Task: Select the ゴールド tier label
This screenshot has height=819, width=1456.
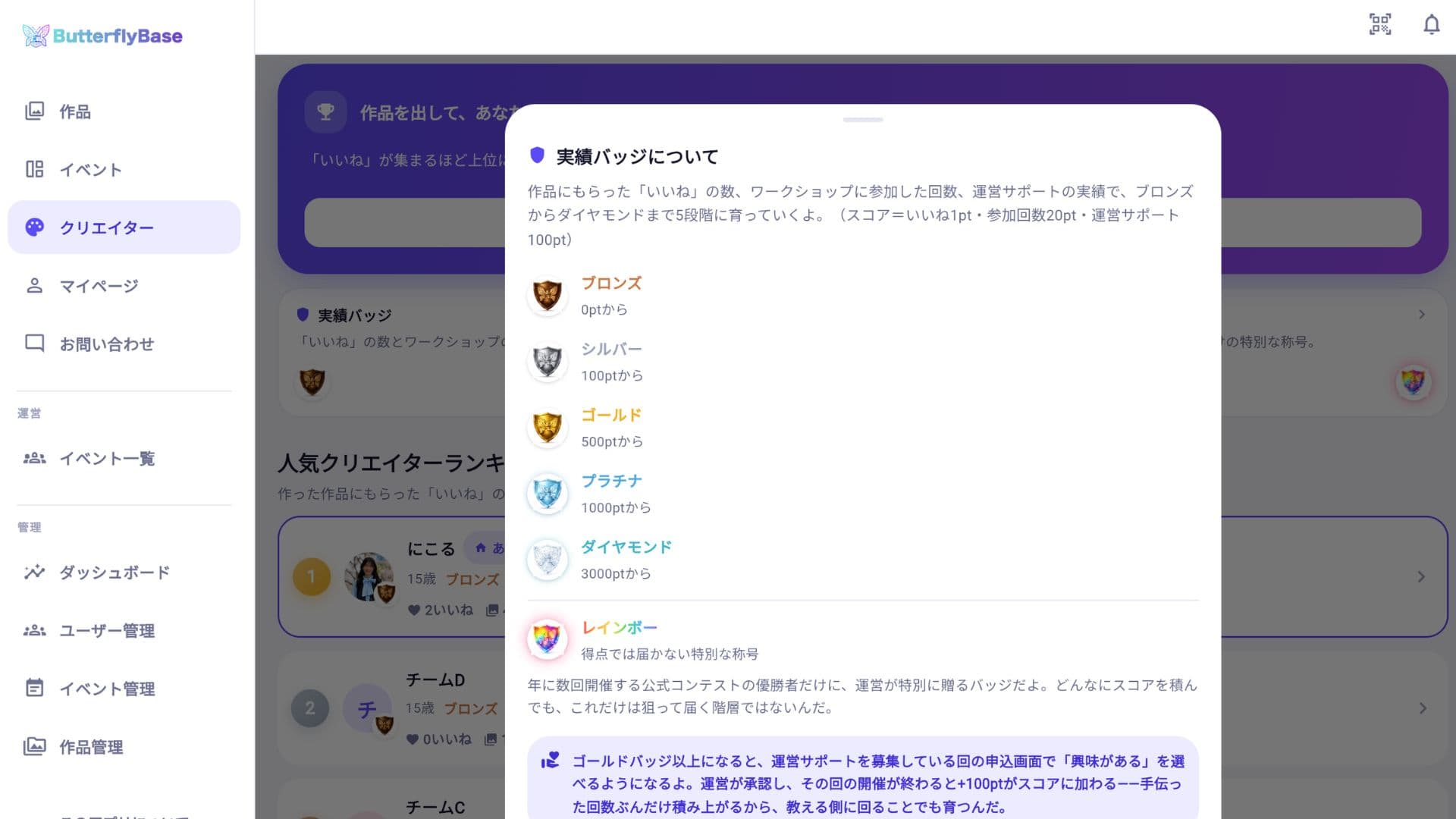Action: pyautogui.click(x=611, y=415)
